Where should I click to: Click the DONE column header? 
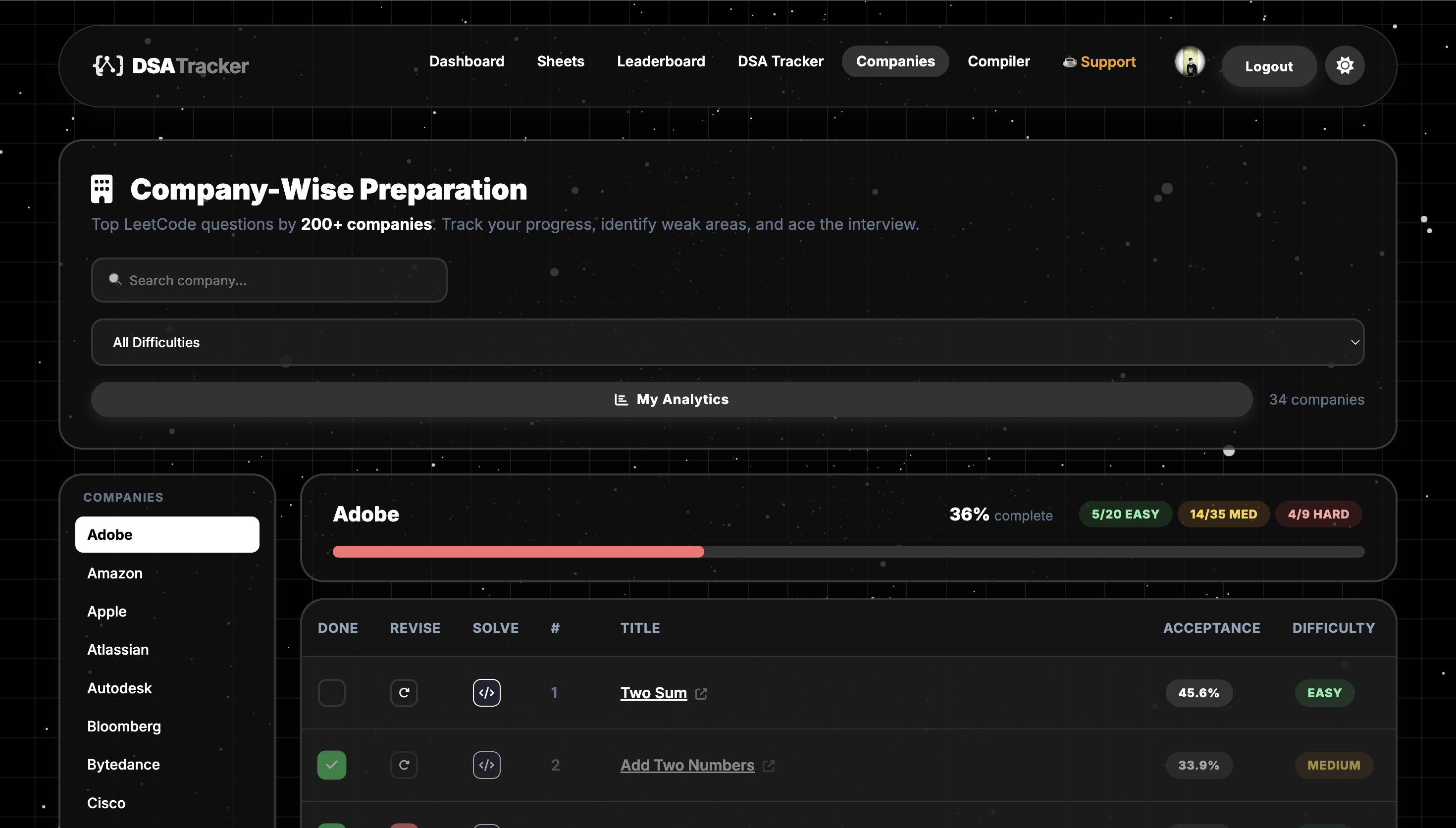click(x=338, y=628)
